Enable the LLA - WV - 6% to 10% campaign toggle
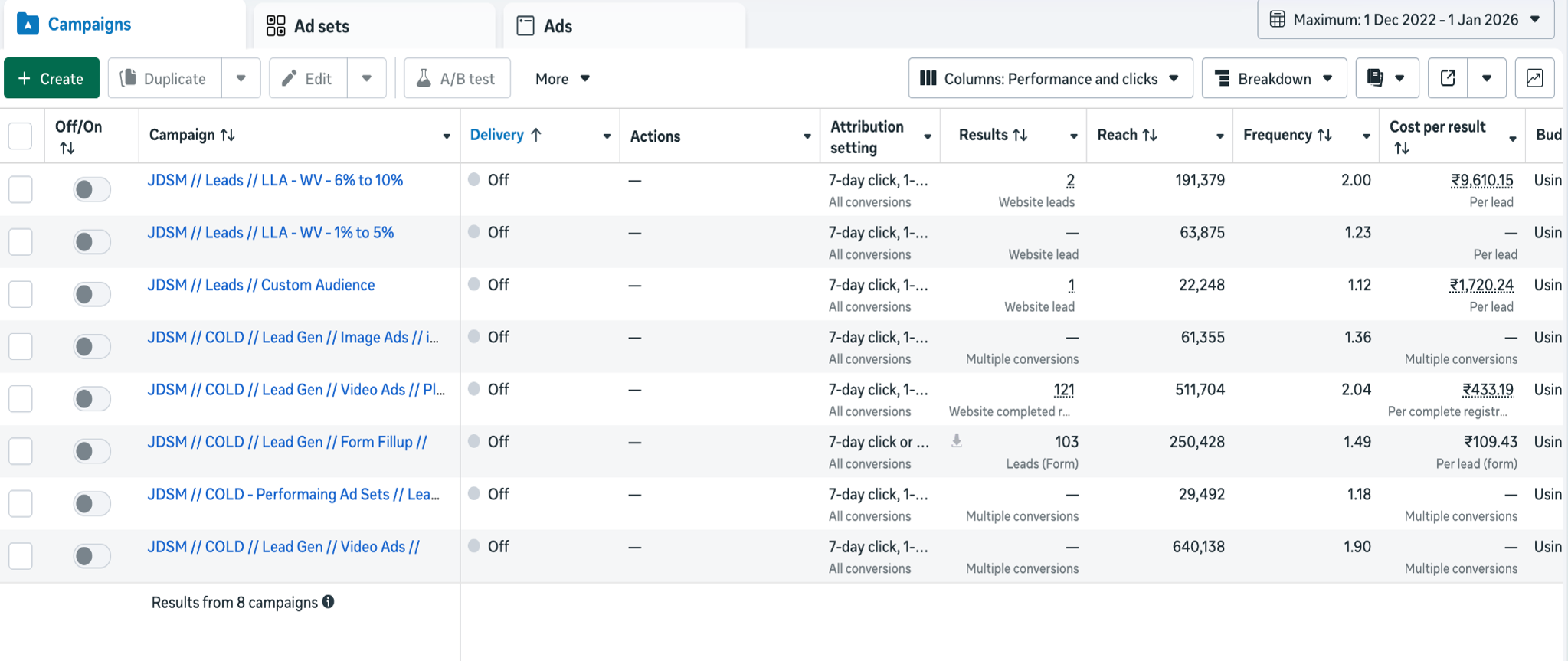The width and height of the screenshot is (1568, 661). point(92,189)
